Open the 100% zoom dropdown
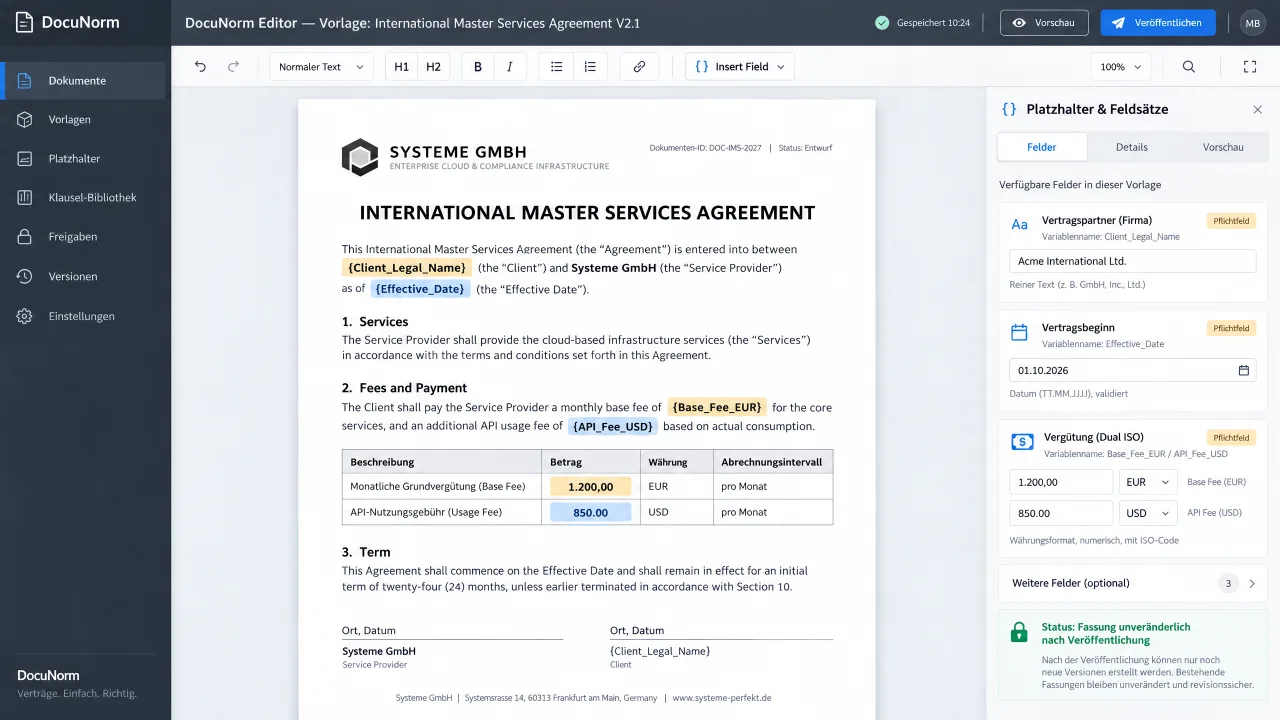Screen dimensions: 1280x720 coord(1121,67)
